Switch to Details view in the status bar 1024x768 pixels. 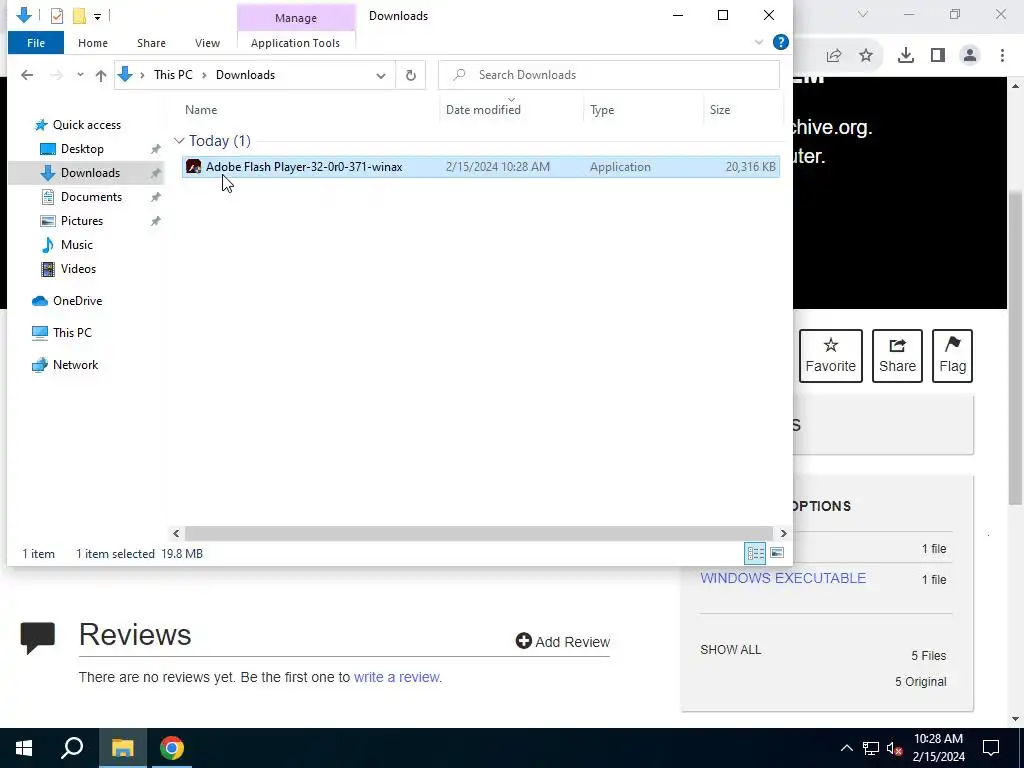click(755, 554)
